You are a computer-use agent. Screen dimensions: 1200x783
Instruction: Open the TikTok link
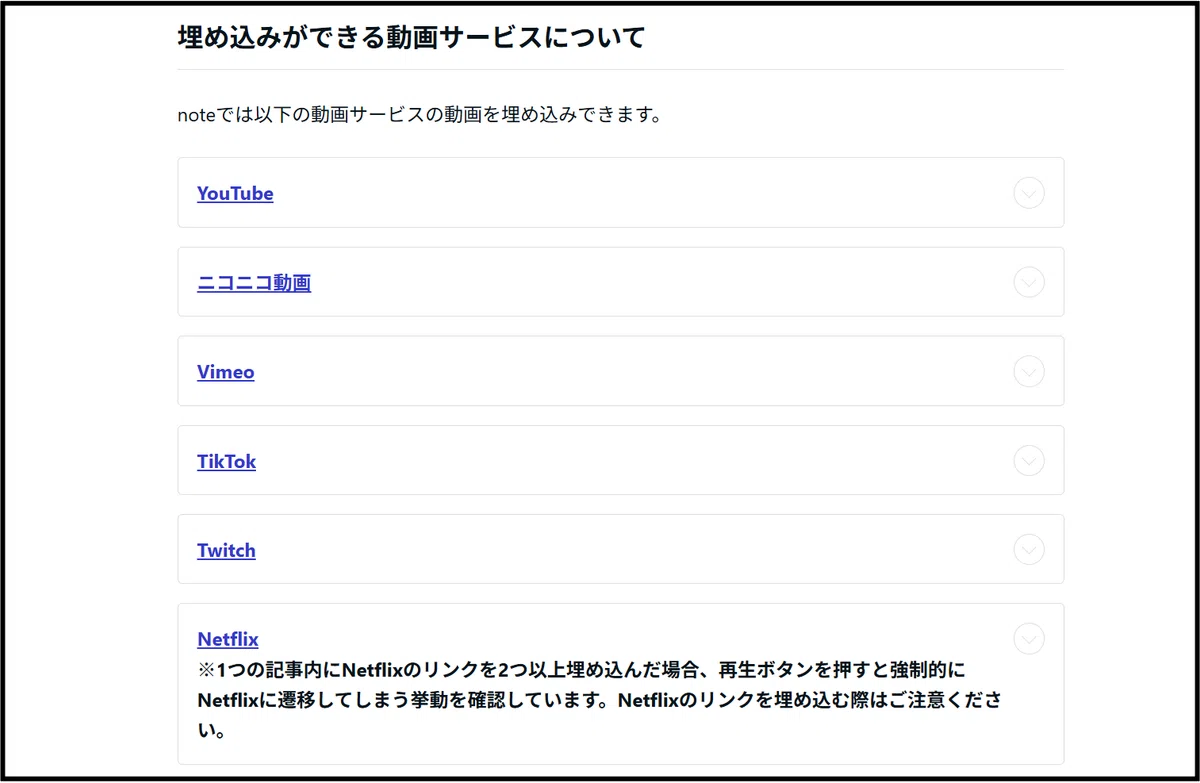point(227,461)
